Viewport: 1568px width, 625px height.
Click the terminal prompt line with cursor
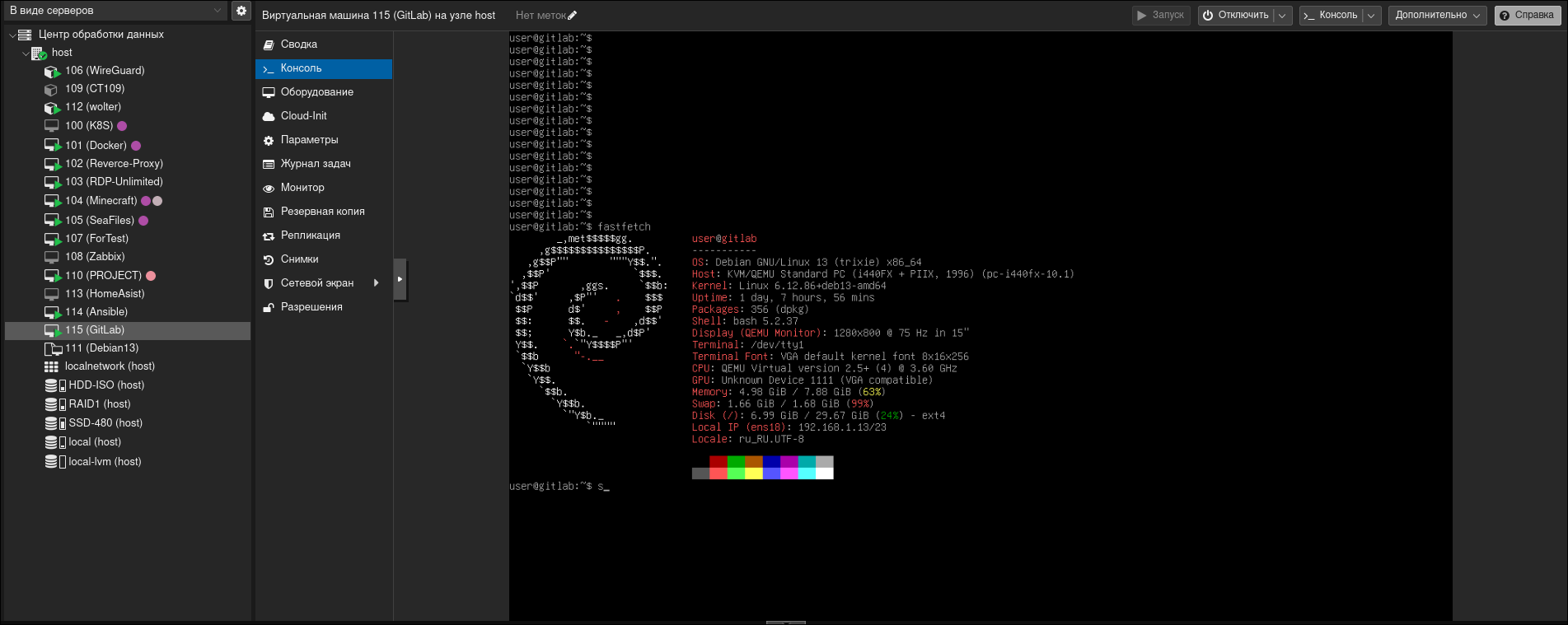(559, 487)
